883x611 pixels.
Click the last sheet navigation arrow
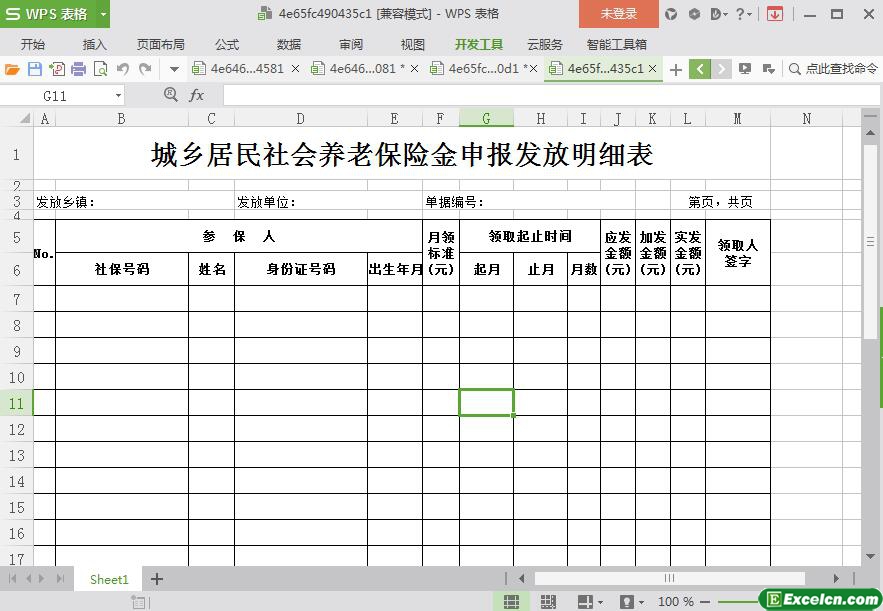pos(60,579)
